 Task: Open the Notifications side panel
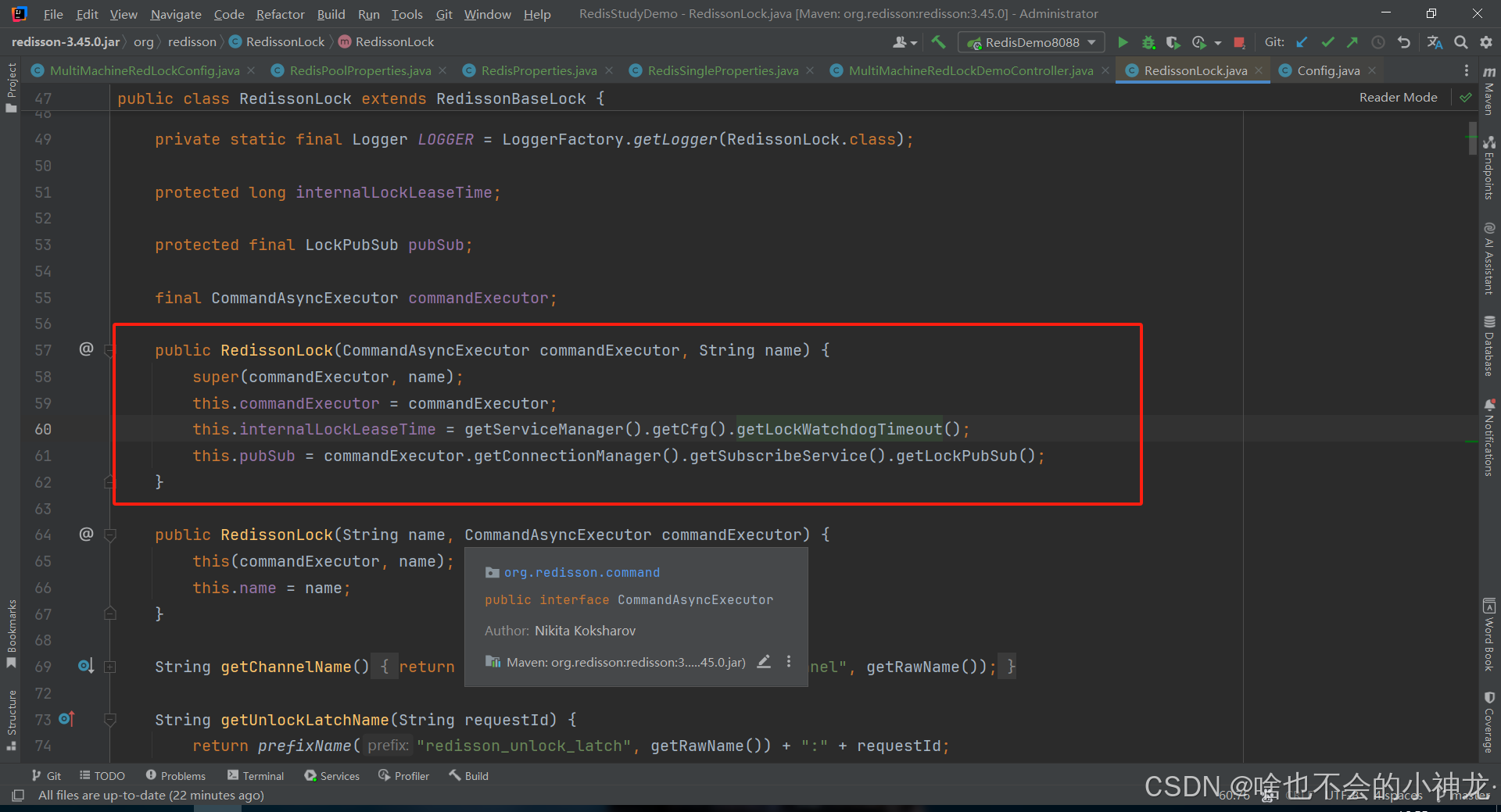click(1489, 437)
